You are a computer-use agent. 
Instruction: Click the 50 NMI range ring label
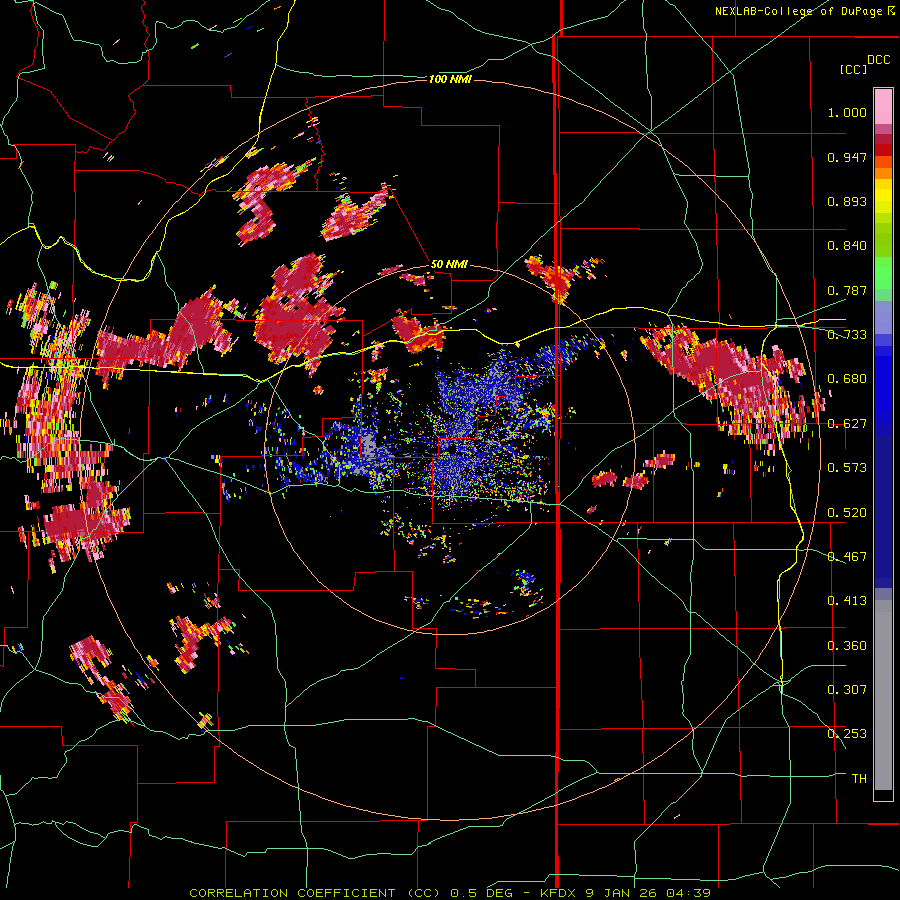pos(449,265)
